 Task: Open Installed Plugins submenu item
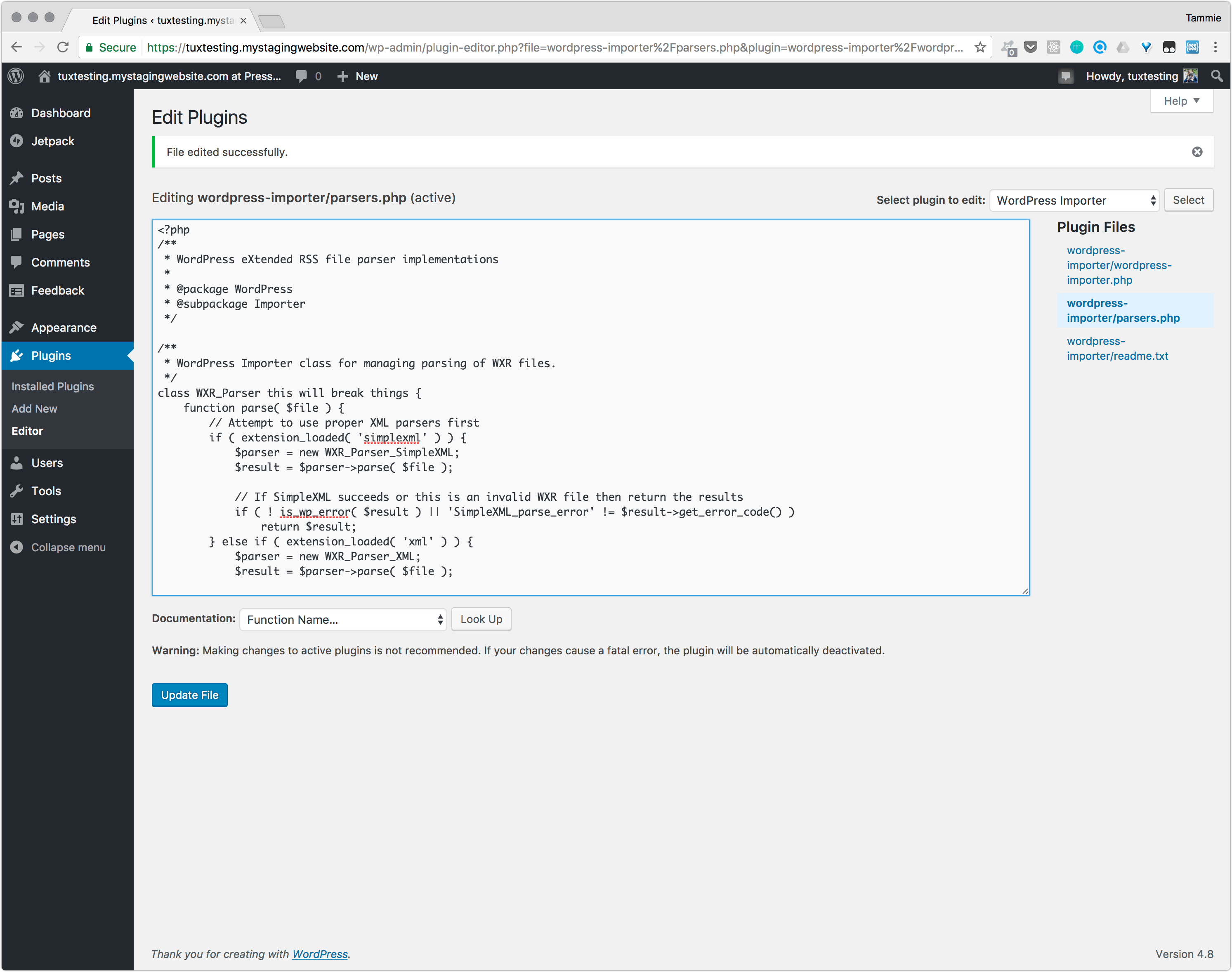[53, 387]
